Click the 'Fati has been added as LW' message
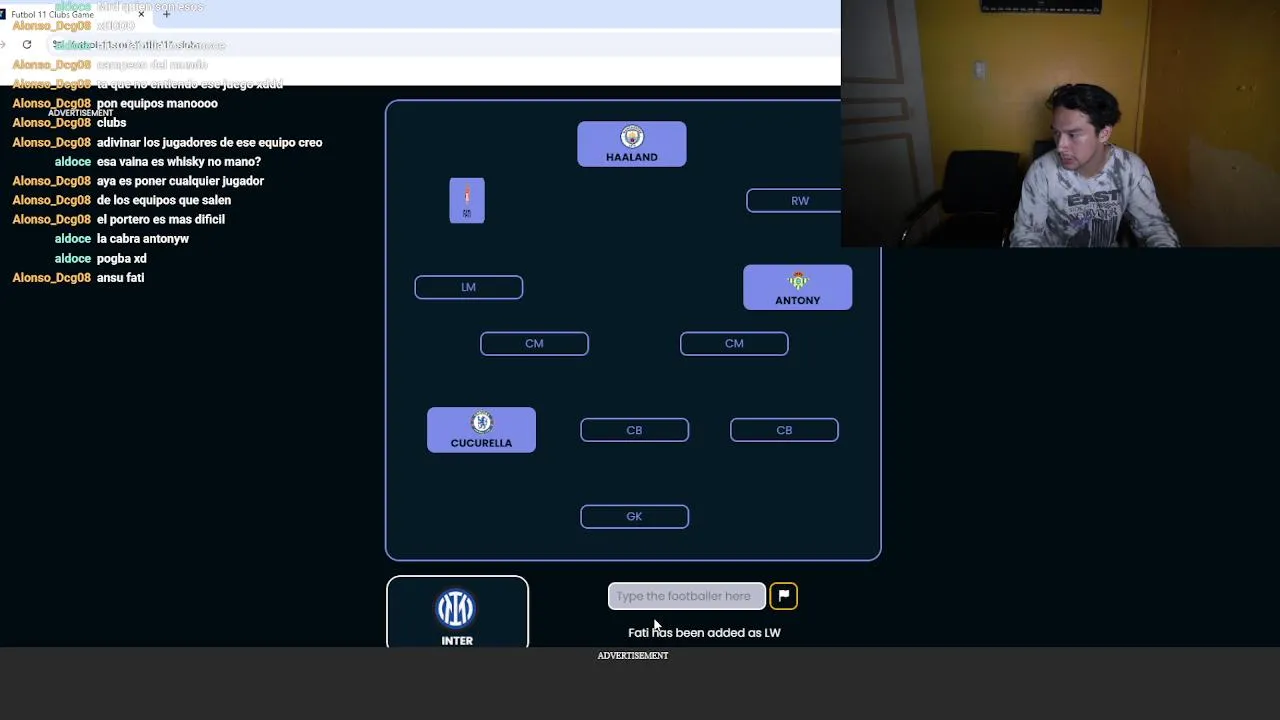This screenshot has height=720, width=1280. pyautogui.click(x=704, y=633)
